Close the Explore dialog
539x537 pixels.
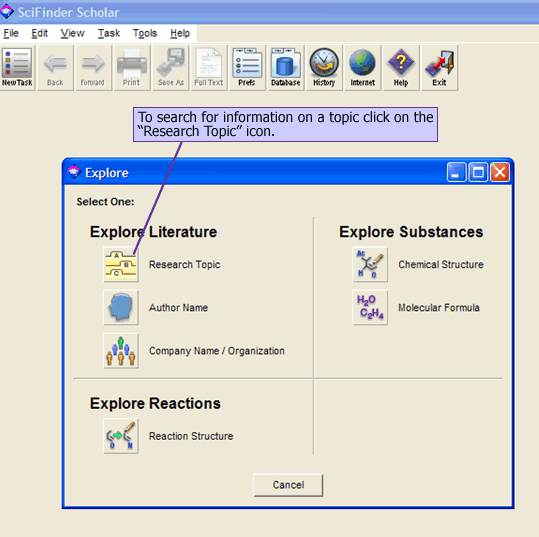pyautogui.click(x=500, y=172)
